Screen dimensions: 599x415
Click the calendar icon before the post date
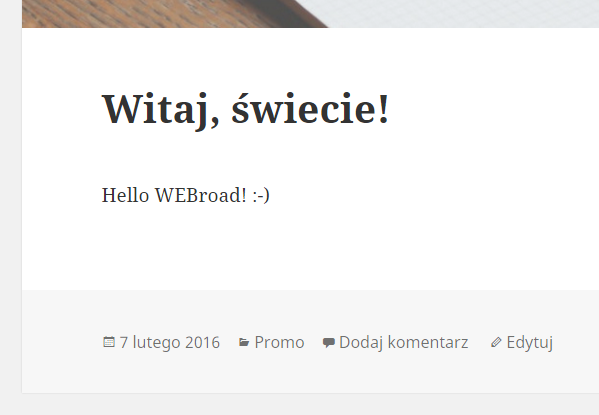(109, 342)
